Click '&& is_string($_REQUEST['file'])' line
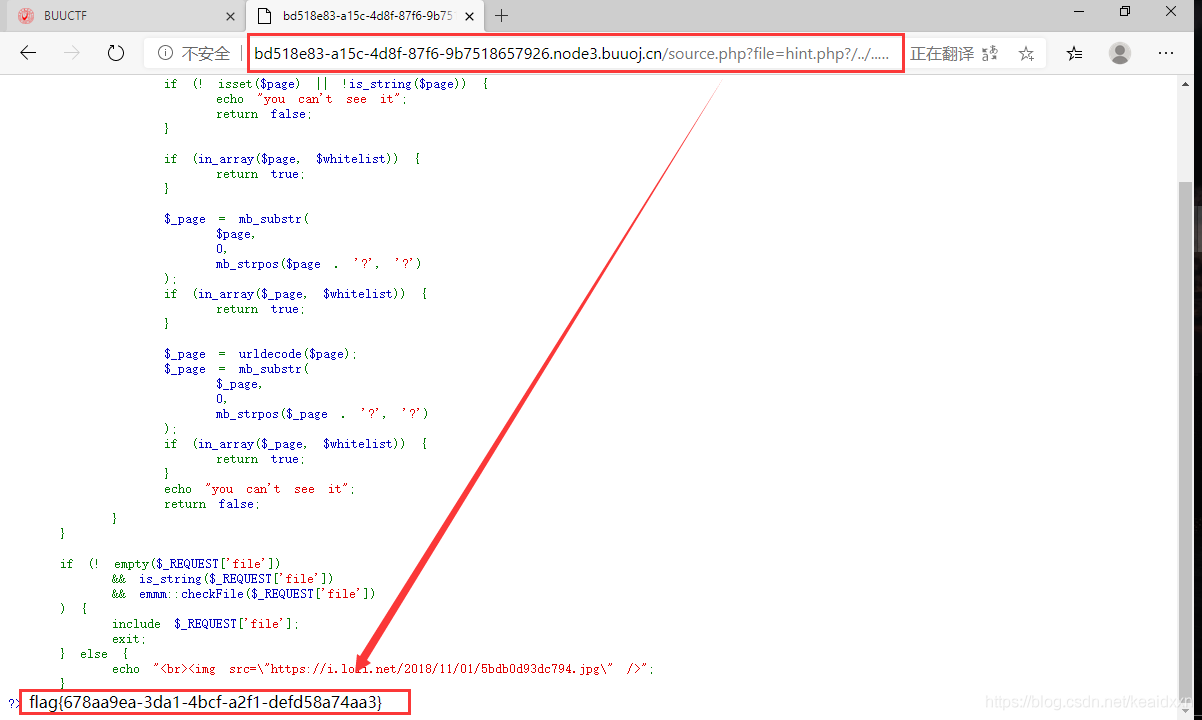Screen dimensions: 1202x720 [222, 579]
